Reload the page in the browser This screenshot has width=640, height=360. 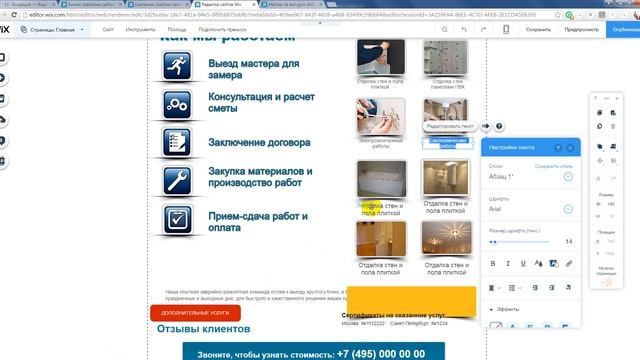point(14,15)
